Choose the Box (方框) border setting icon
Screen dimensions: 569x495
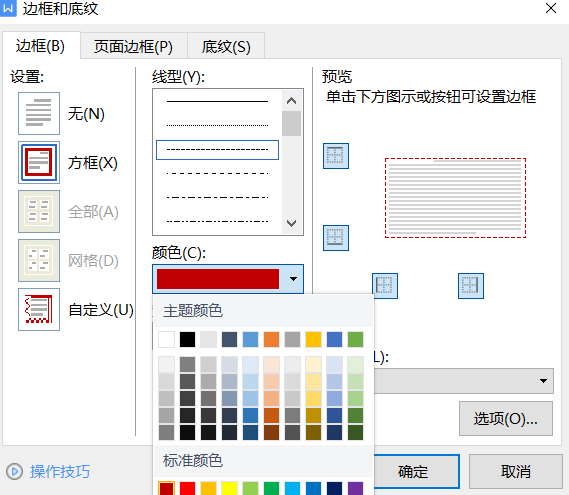pos(39,162)
